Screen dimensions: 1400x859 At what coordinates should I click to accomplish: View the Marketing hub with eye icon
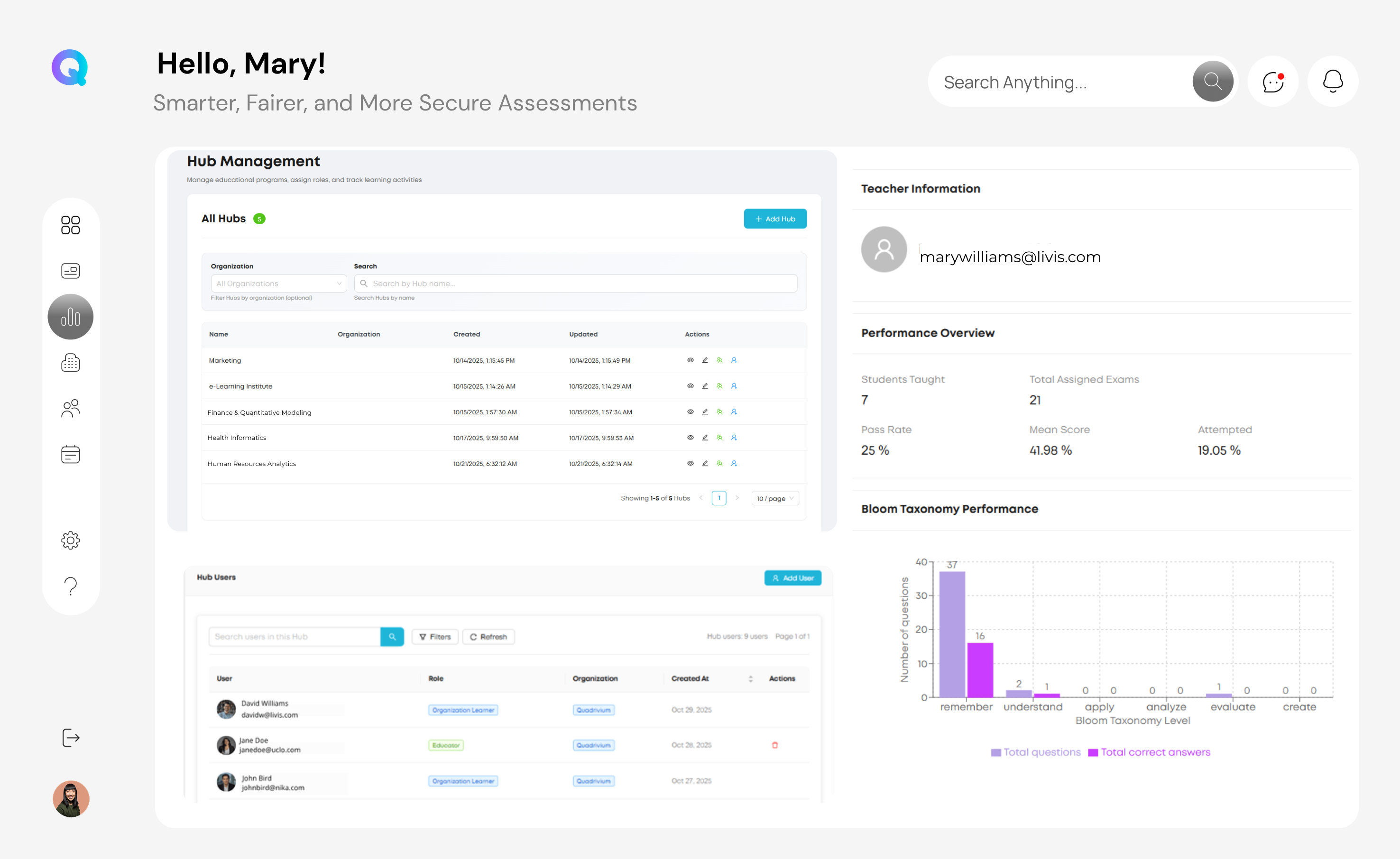(x=691, y=360)
